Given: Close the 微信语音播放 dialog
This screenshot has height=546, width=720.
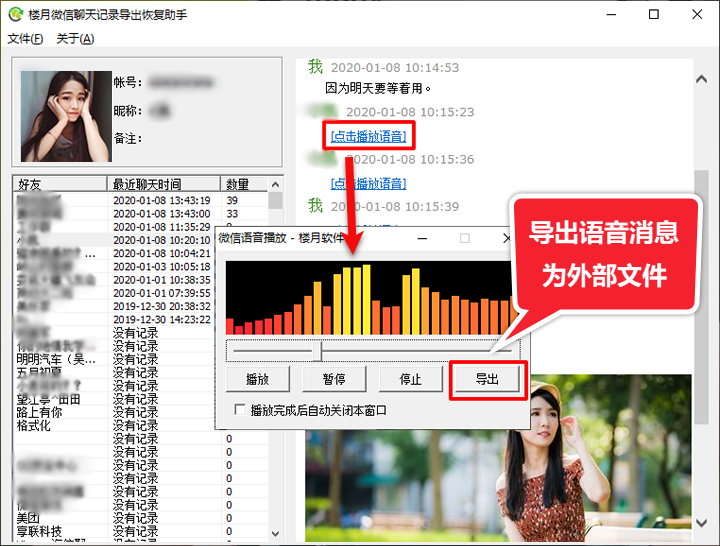Looking at the screenshot, I should coord(506,238).
